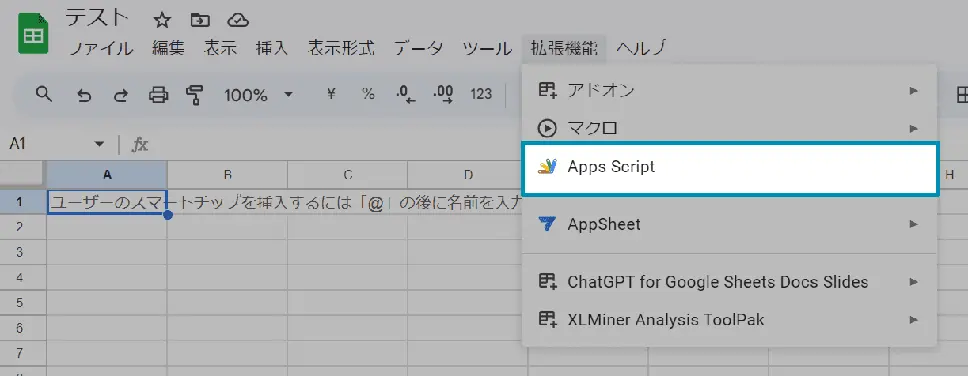Image resolution: width=968 pixels, height=376 pixels.
Task: Open the ヘルプ menu
Action: (641, 48)
